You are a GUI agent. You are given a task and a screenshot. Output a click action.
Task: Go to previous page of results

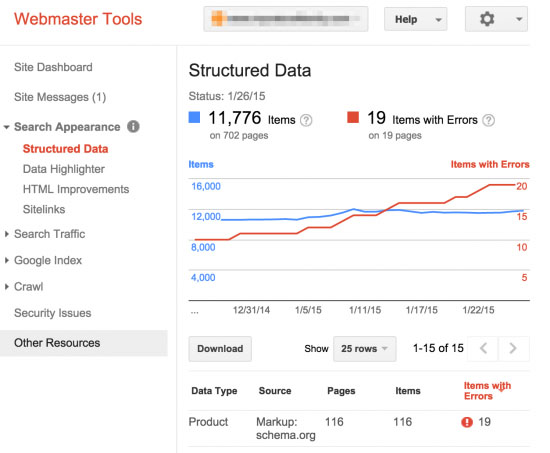tap(483, 348)
